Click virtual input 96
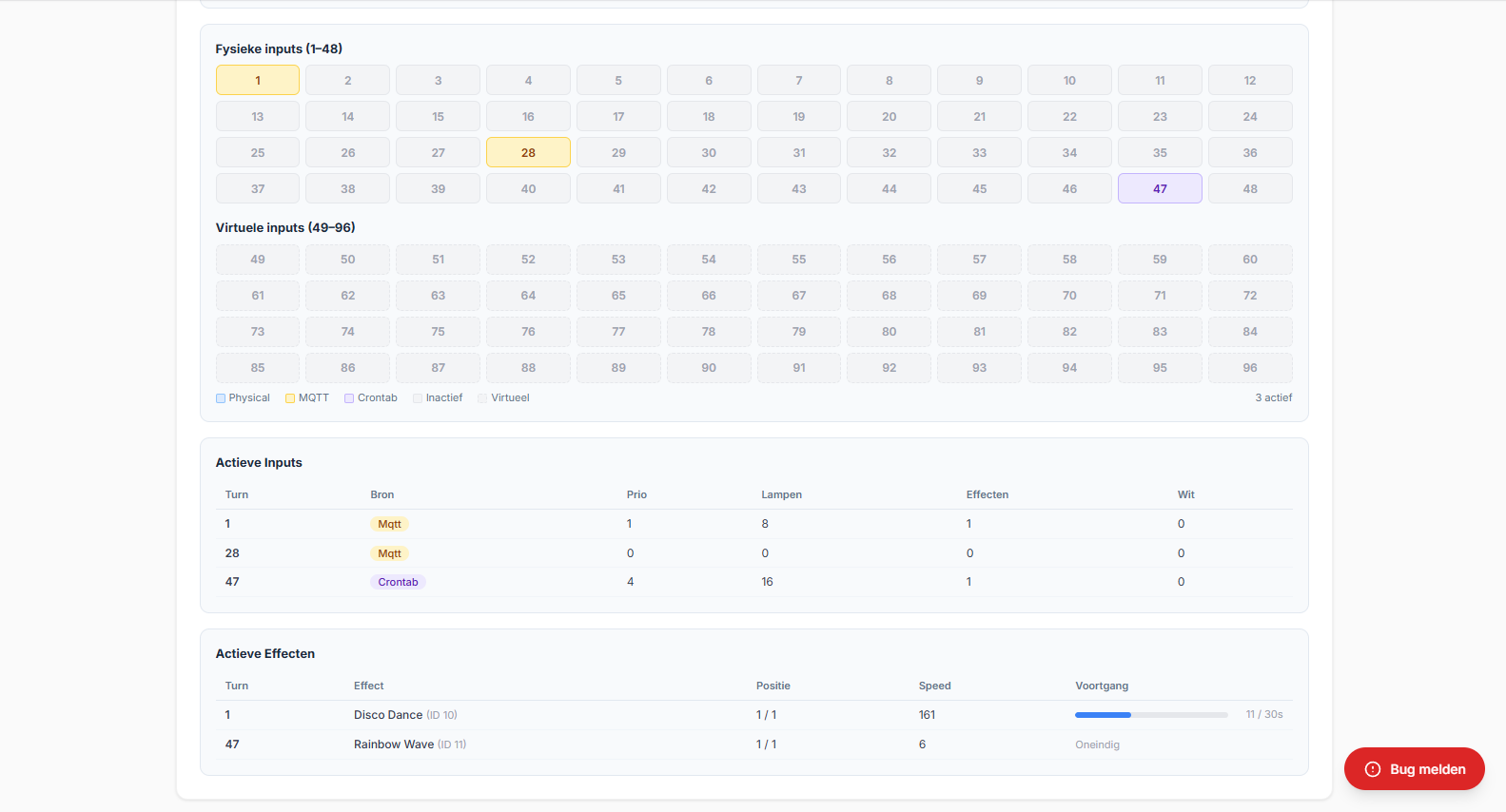The image size is (1506, 812). 1249,367
